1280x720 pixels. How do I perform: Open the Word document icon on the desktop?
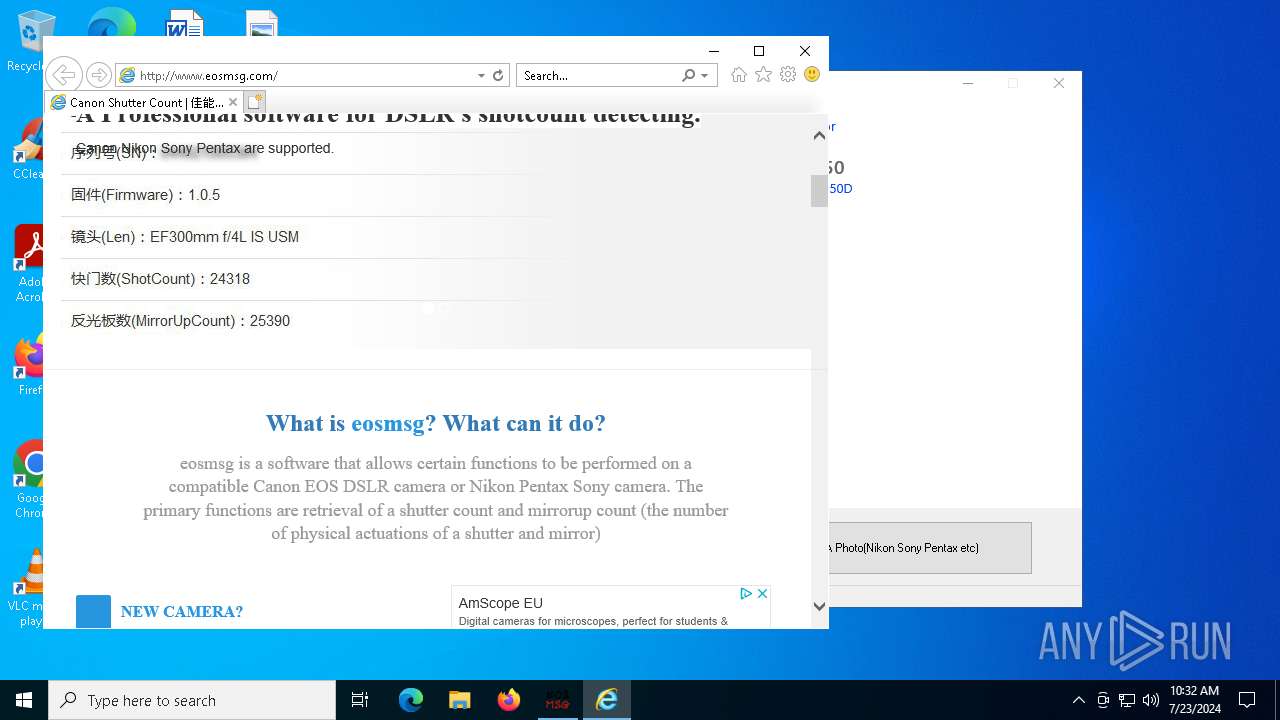[x=185, y=23]
